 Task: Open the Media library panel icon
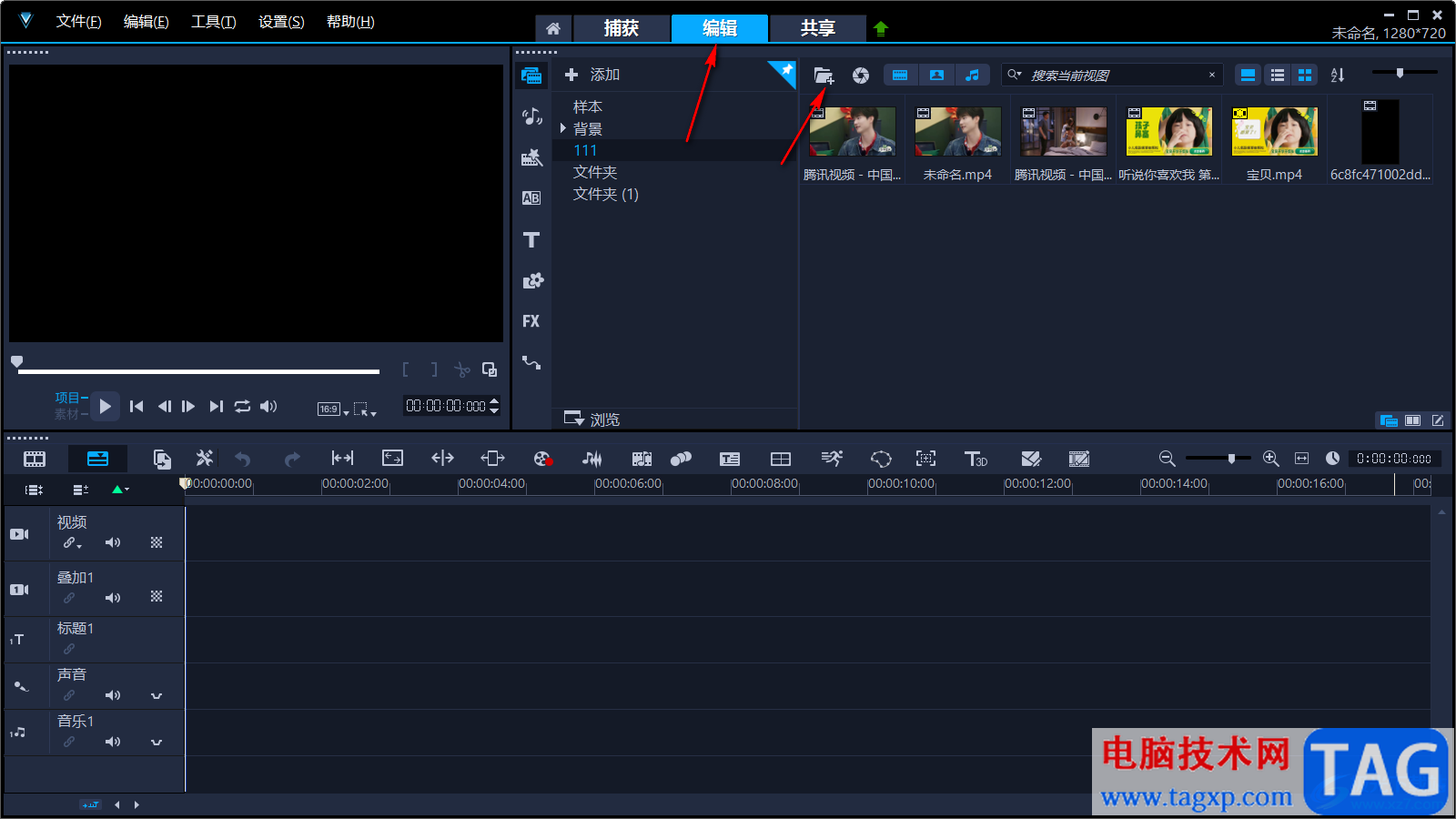click(x=531, y=76)
